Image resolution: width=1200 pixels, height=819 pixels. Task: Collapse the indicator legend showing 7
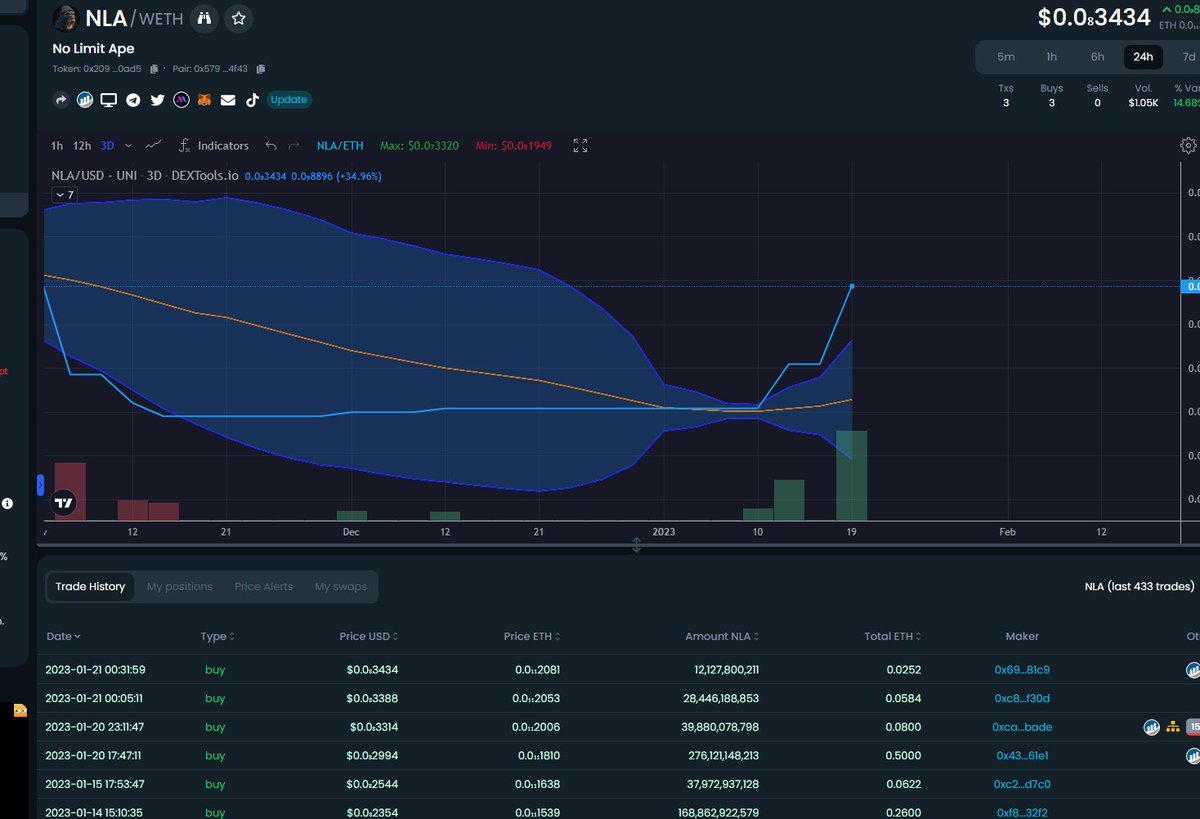pyautogui.click(x=64, y=195)
